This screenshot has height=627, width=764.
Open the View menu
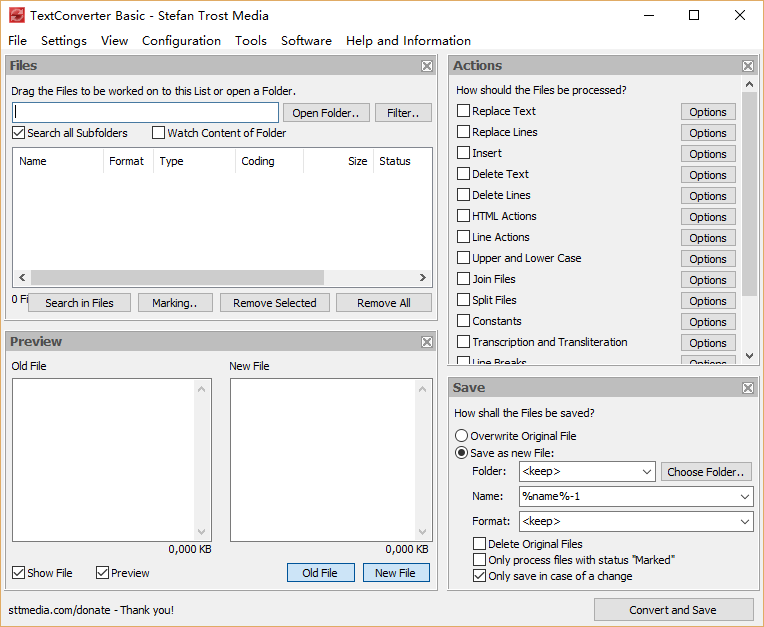[115, 40]
